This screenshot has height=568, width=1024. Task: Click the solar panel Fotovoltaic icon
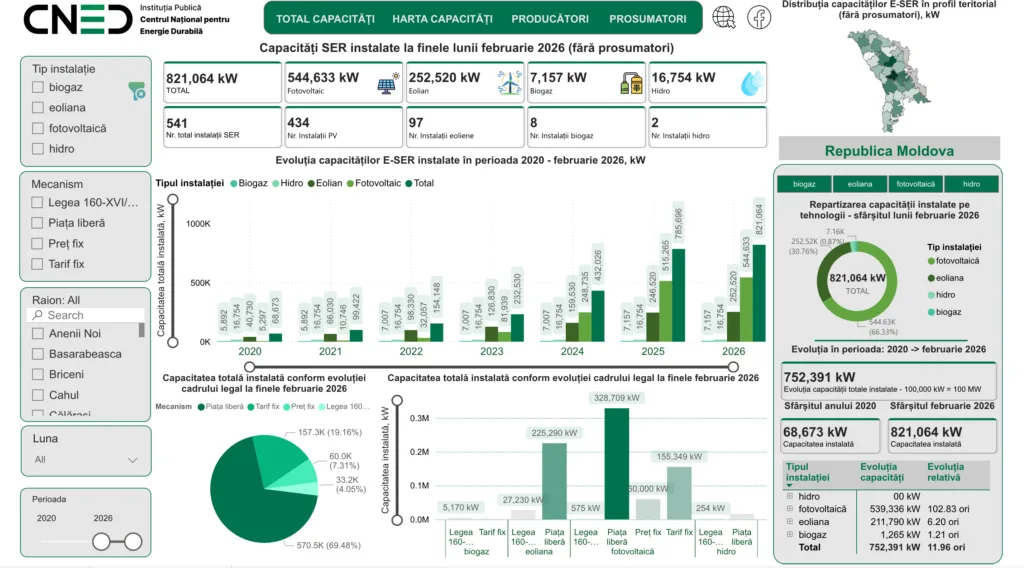(386, 84)
